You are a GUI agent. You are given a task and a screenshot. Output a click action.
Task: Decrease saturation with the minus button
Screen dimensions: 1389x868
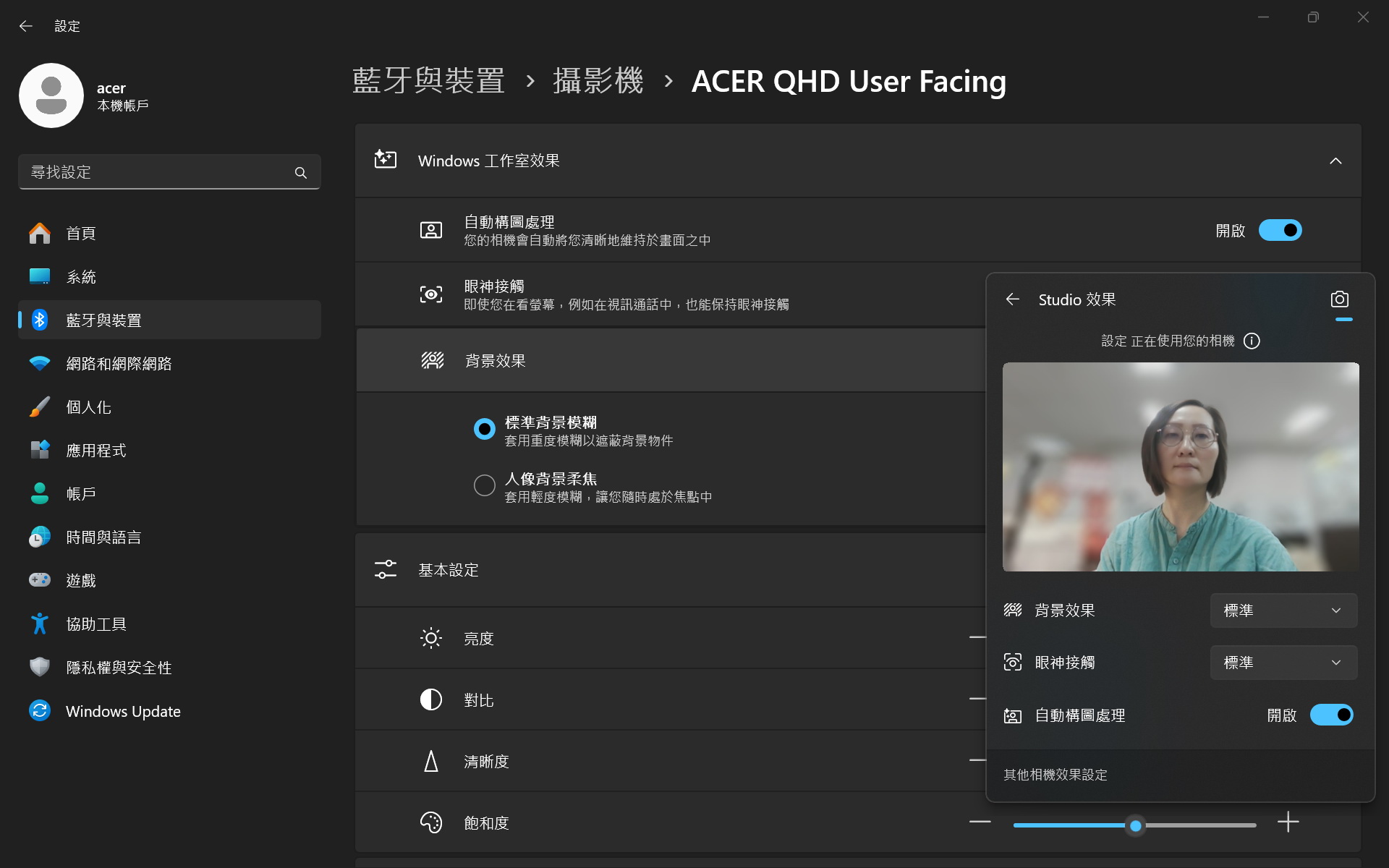pos(980,822)
